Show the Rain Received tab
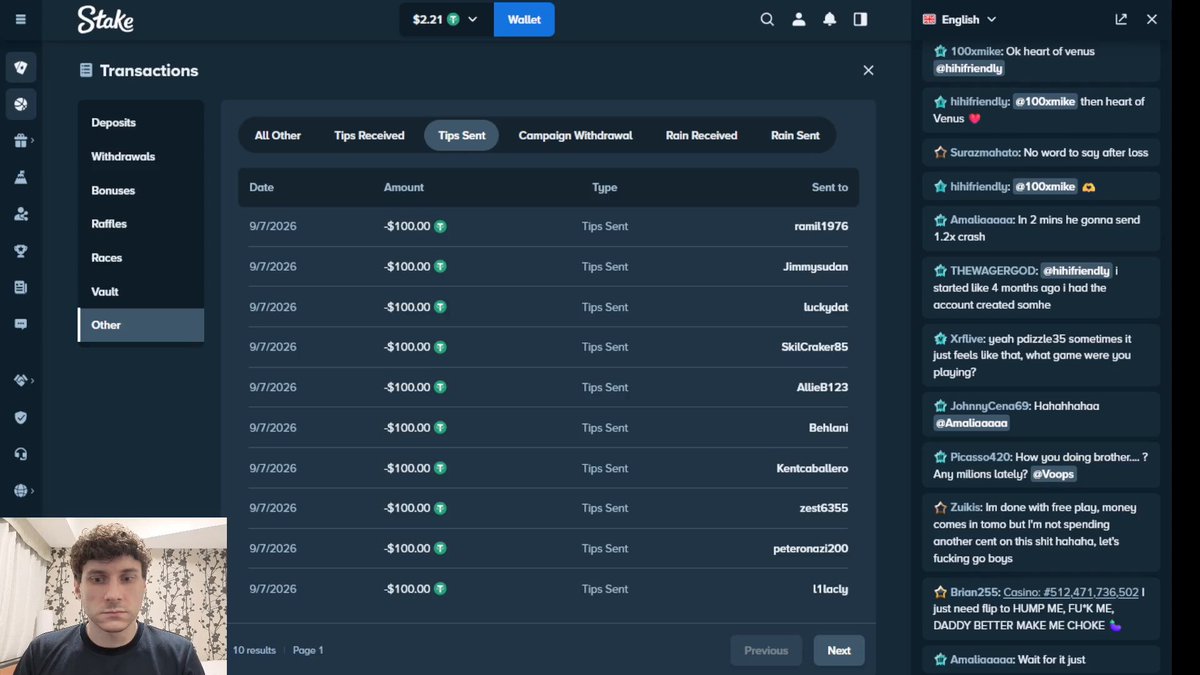The height and width of the screenshot is (675, 1200). tap(701, 135)
